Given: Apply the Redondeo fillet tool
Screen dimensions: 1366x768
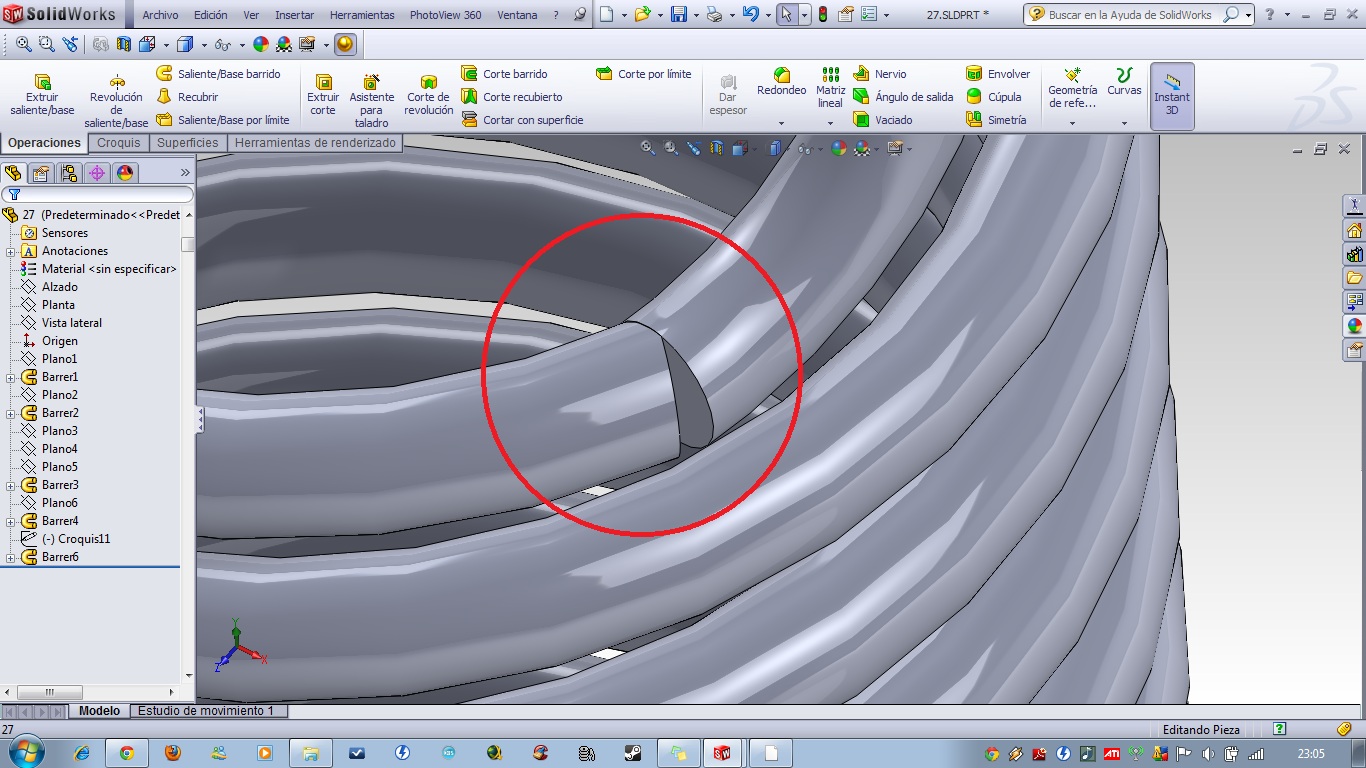Looking at the screenshot, I should point(781,83).
